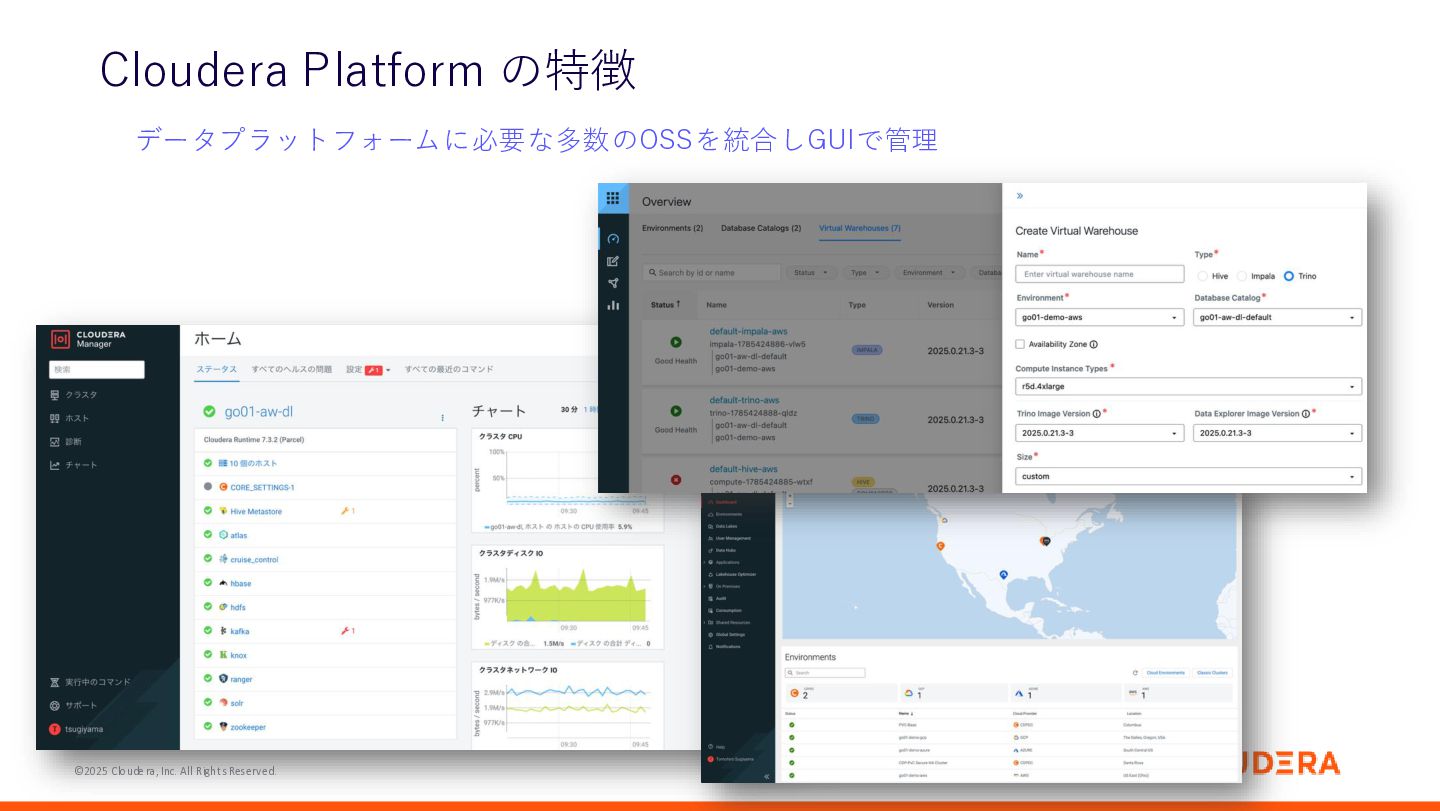The image size is (1440, 811).
Task: Switch to Environments (2) tab
Action: click(x=672, y=228)
